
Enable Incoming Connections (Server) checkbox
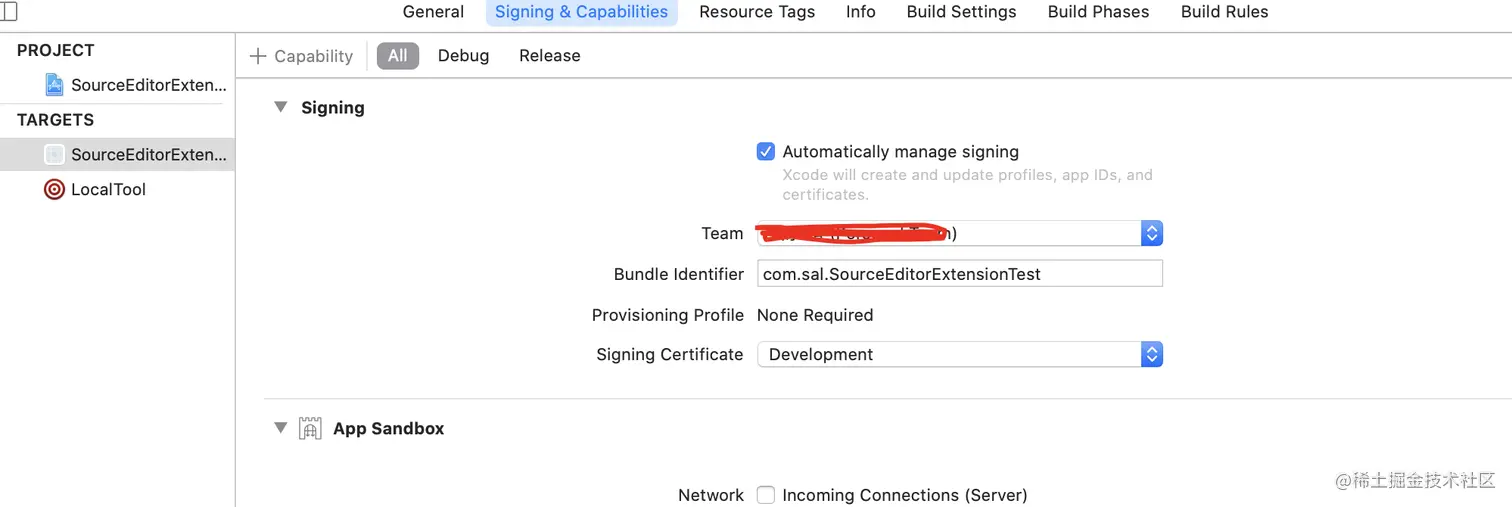[x=766, y=495]
